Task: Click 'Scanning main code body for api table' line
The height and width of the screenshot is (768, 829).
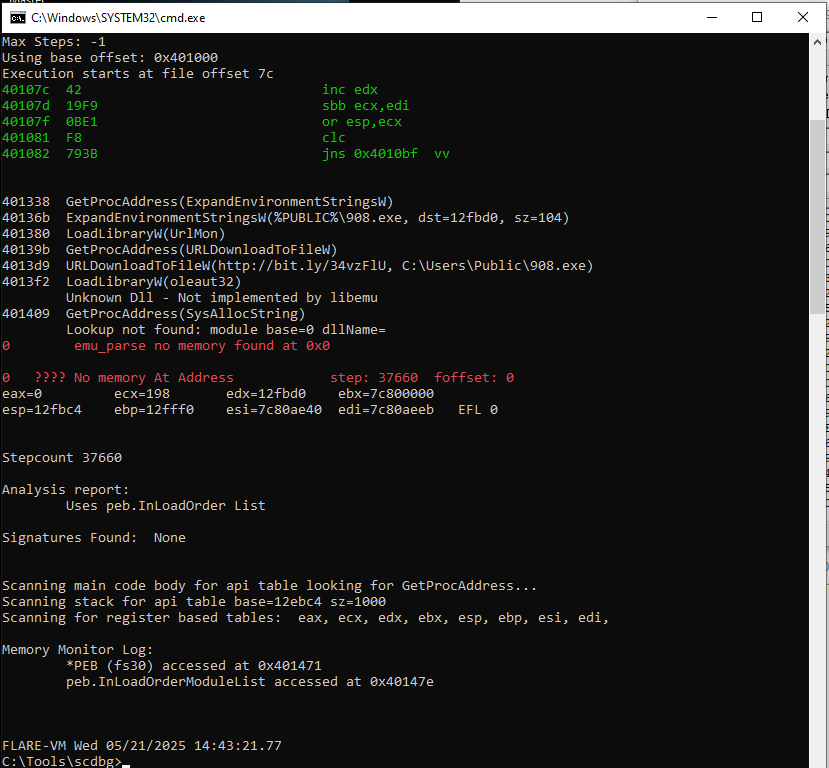Action: pyautogui.click(x=270, y=586)
